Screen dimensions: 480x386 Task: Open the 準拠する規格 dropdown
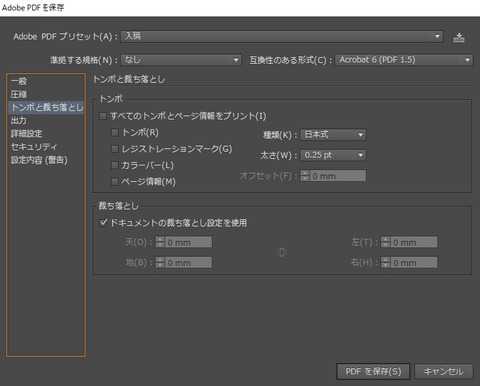[x=181, y=60]
